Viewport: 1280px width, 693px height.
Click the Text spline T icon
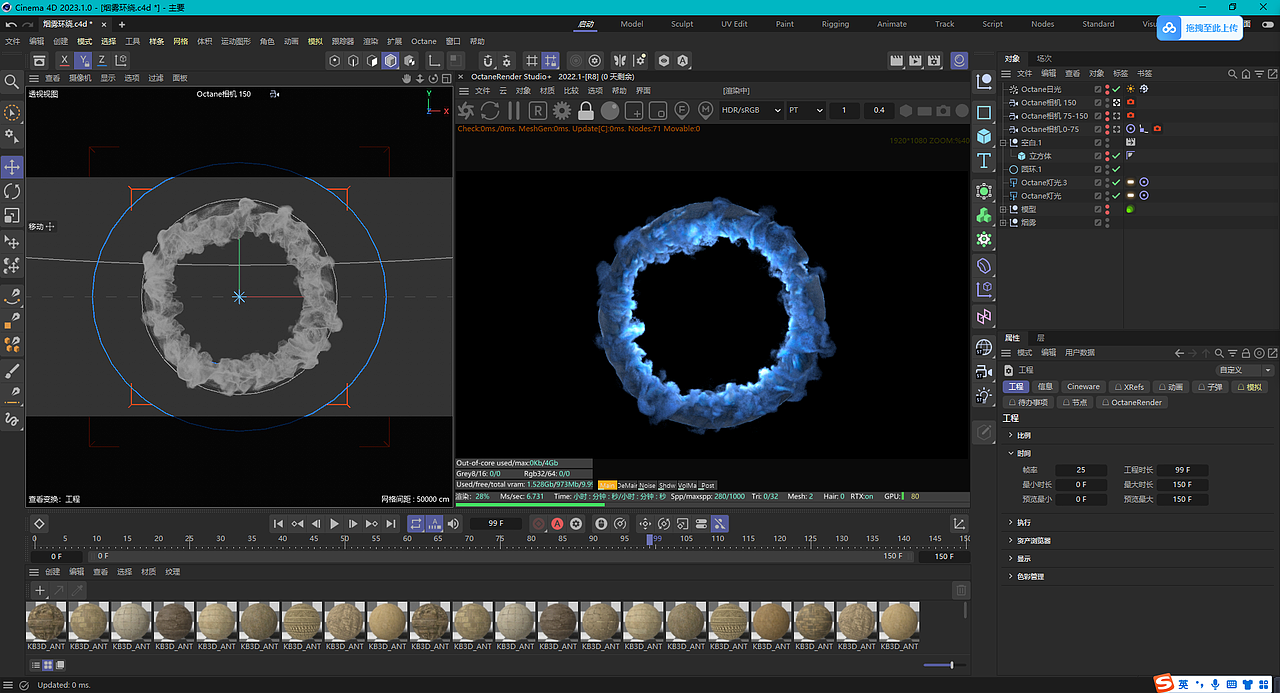pos(984,161)
